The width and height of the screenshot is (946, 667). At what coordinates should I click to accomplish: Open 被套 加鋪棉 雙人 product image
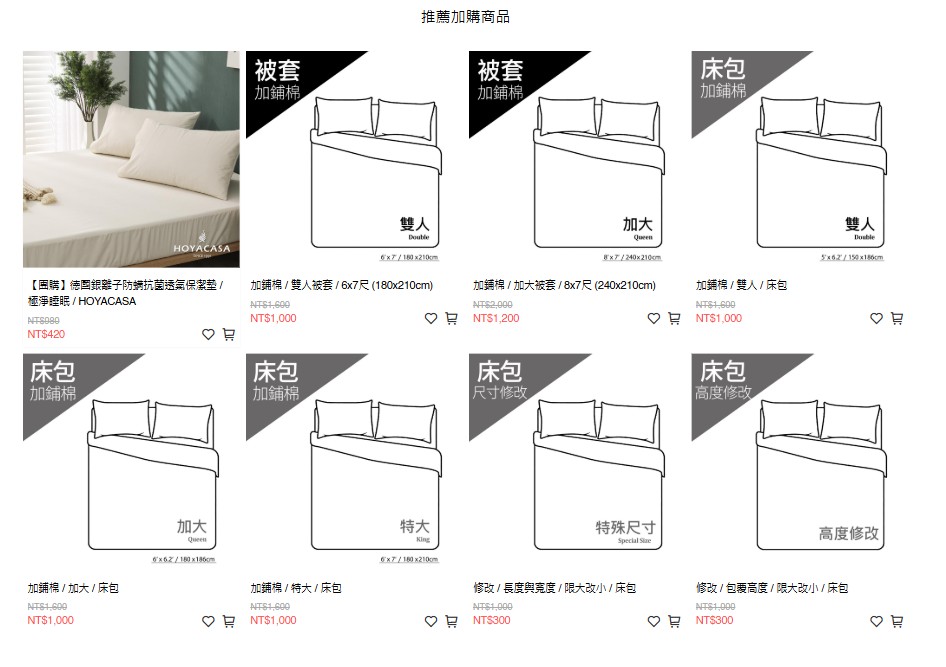coord(354,159)
